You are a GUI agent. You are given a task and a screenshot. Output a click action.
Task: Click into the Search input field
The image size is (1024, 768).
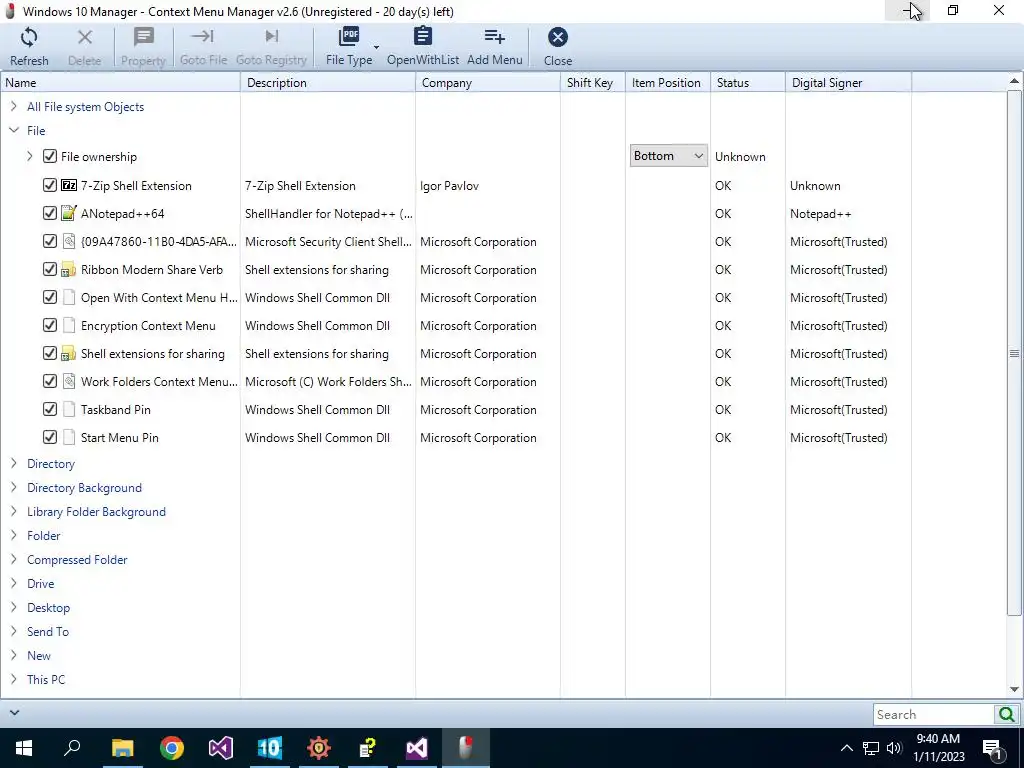tap(934, 714)
